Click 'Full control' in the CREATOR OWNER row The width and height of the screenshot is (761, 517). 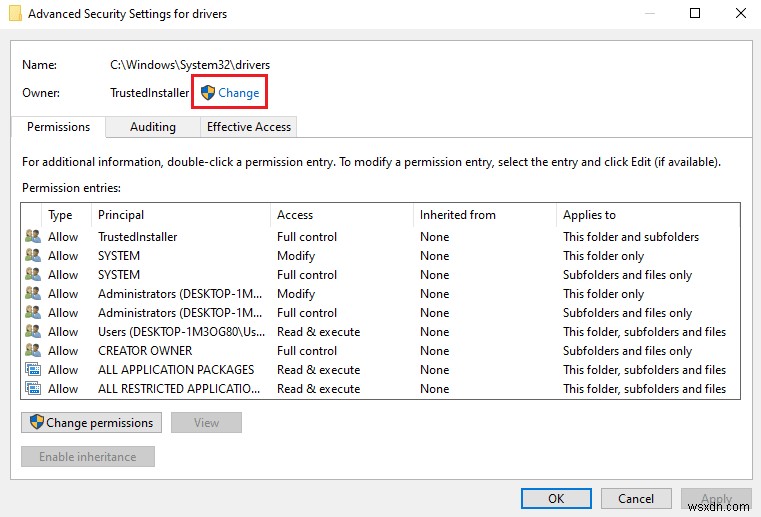(307, 350)
